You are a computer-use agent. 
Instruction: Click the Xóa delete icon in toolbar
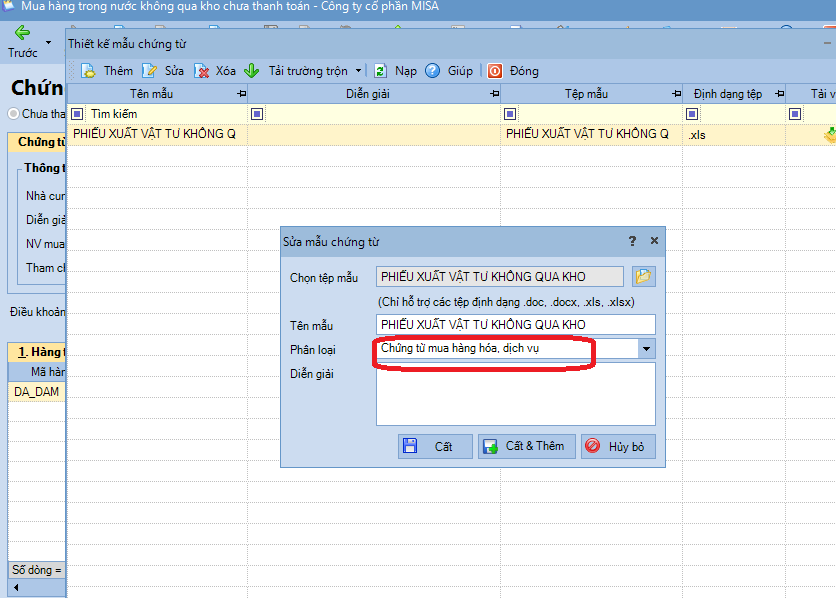(x=202, y=71)
